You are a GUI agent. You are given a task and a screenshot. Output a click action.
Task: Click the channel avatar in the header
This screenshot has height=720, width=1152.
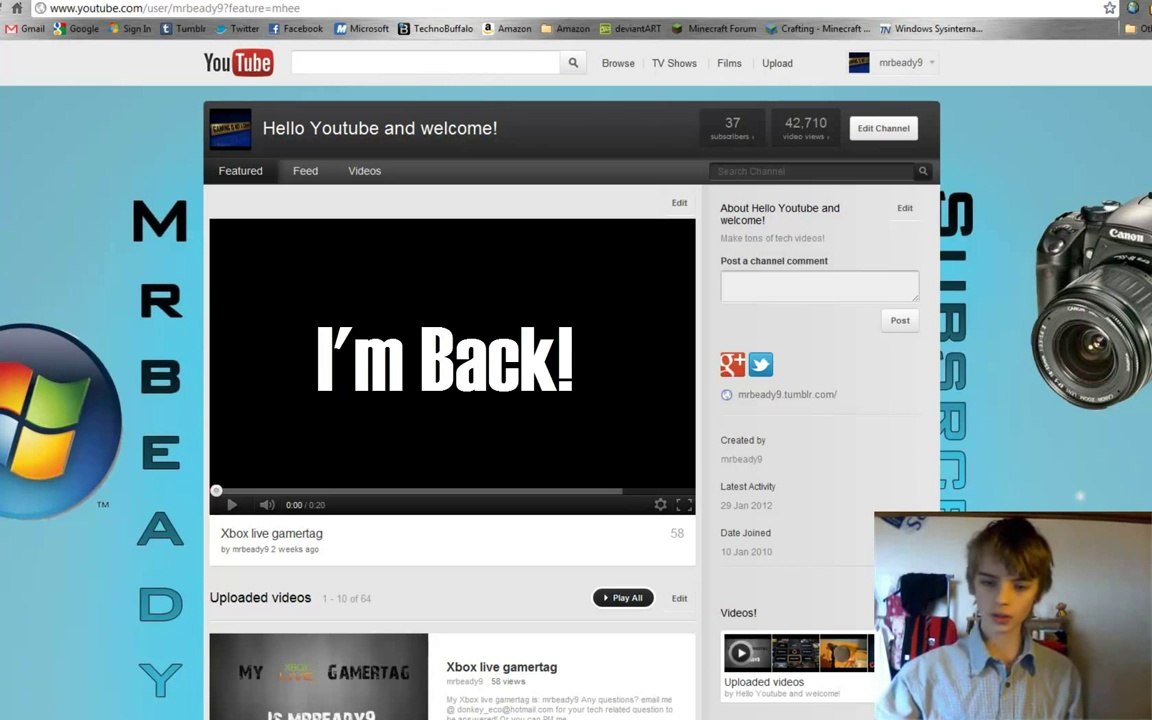(231, 129)
